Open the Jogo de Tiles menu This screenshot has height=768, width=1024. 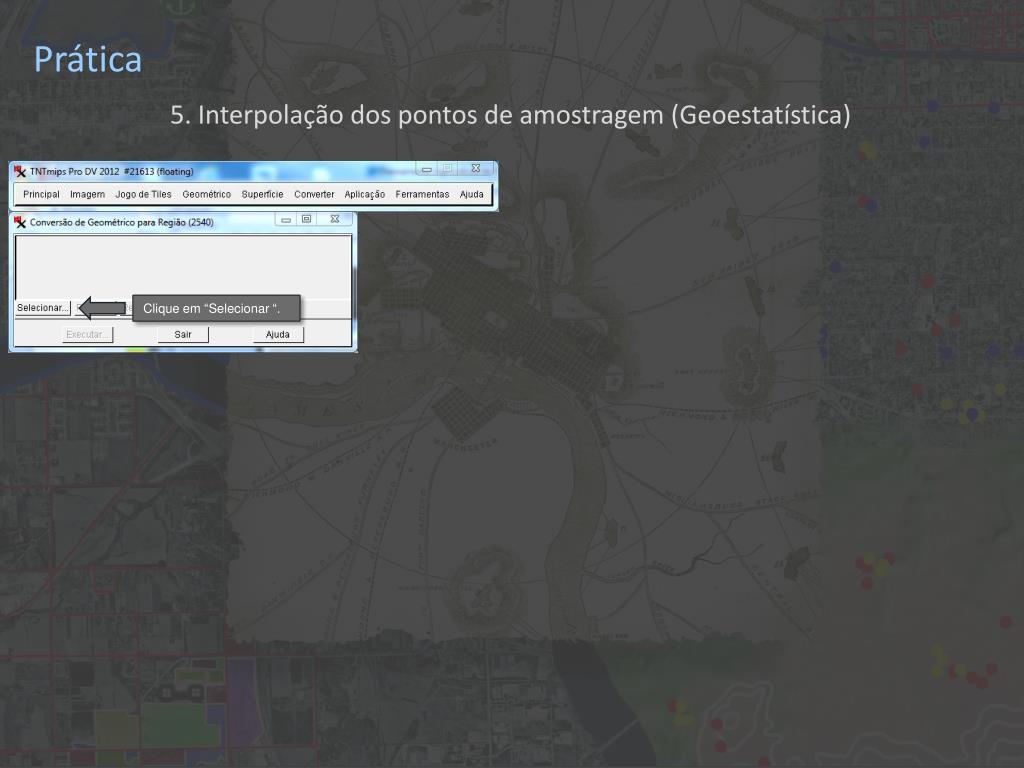(x=143, y=194)
